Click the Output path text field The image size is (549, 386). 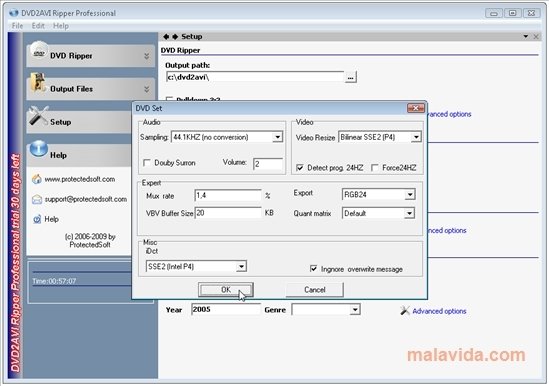(x=255, y=77)
